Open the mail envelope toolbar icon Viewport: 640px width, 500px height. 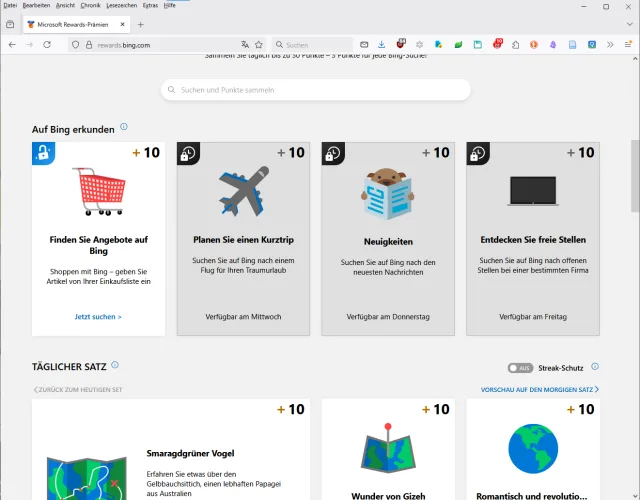point(364,45)
